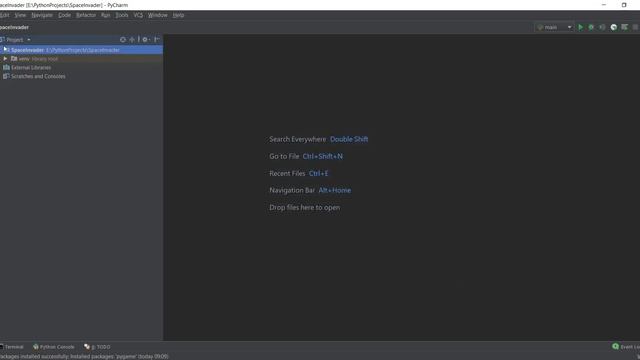Open the VCS menu

point(138,15)
